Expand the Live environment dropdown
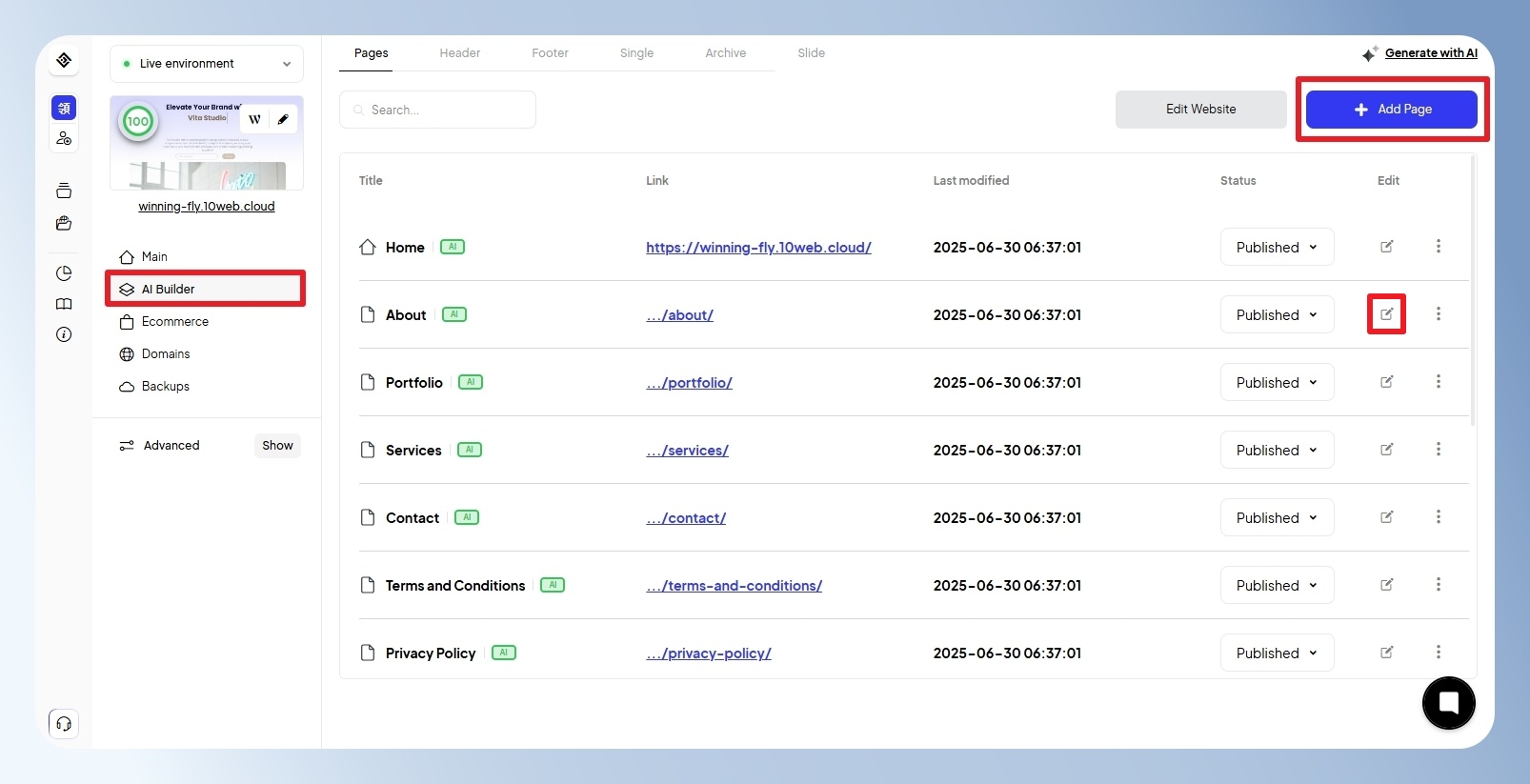This screenshot has height=784, width=1530. coord(207,64)
